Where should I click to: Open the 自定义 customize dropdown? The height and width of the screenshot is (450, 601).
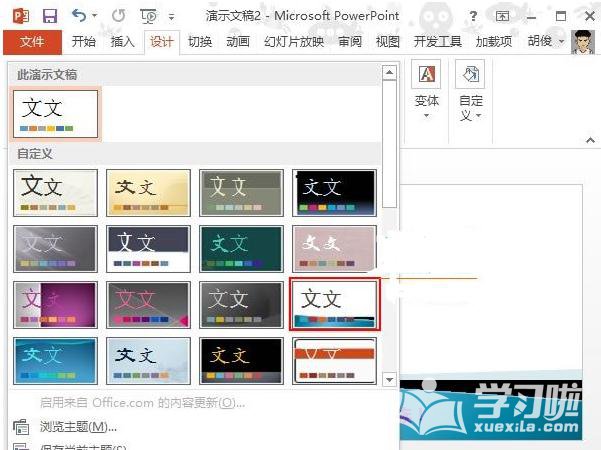(x=471, y=90)
